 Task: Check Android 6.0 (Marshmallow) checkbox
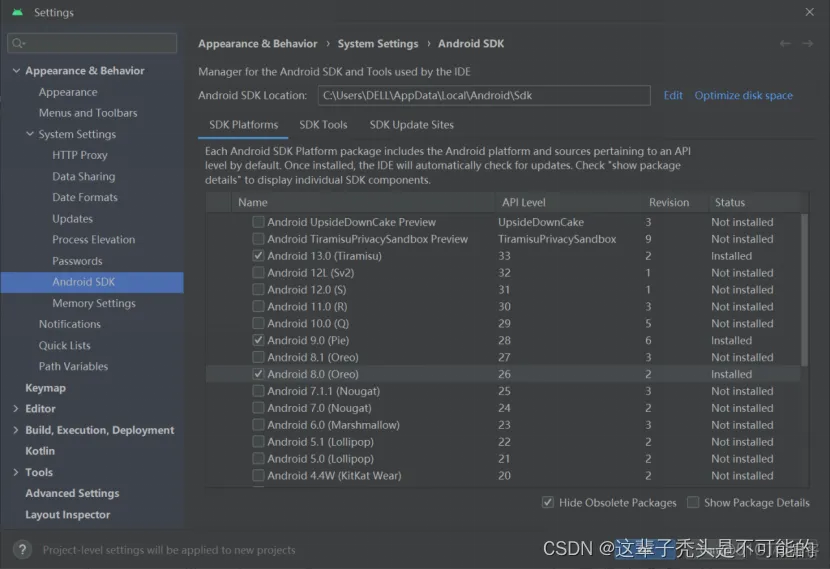click(x=258, y=425)
